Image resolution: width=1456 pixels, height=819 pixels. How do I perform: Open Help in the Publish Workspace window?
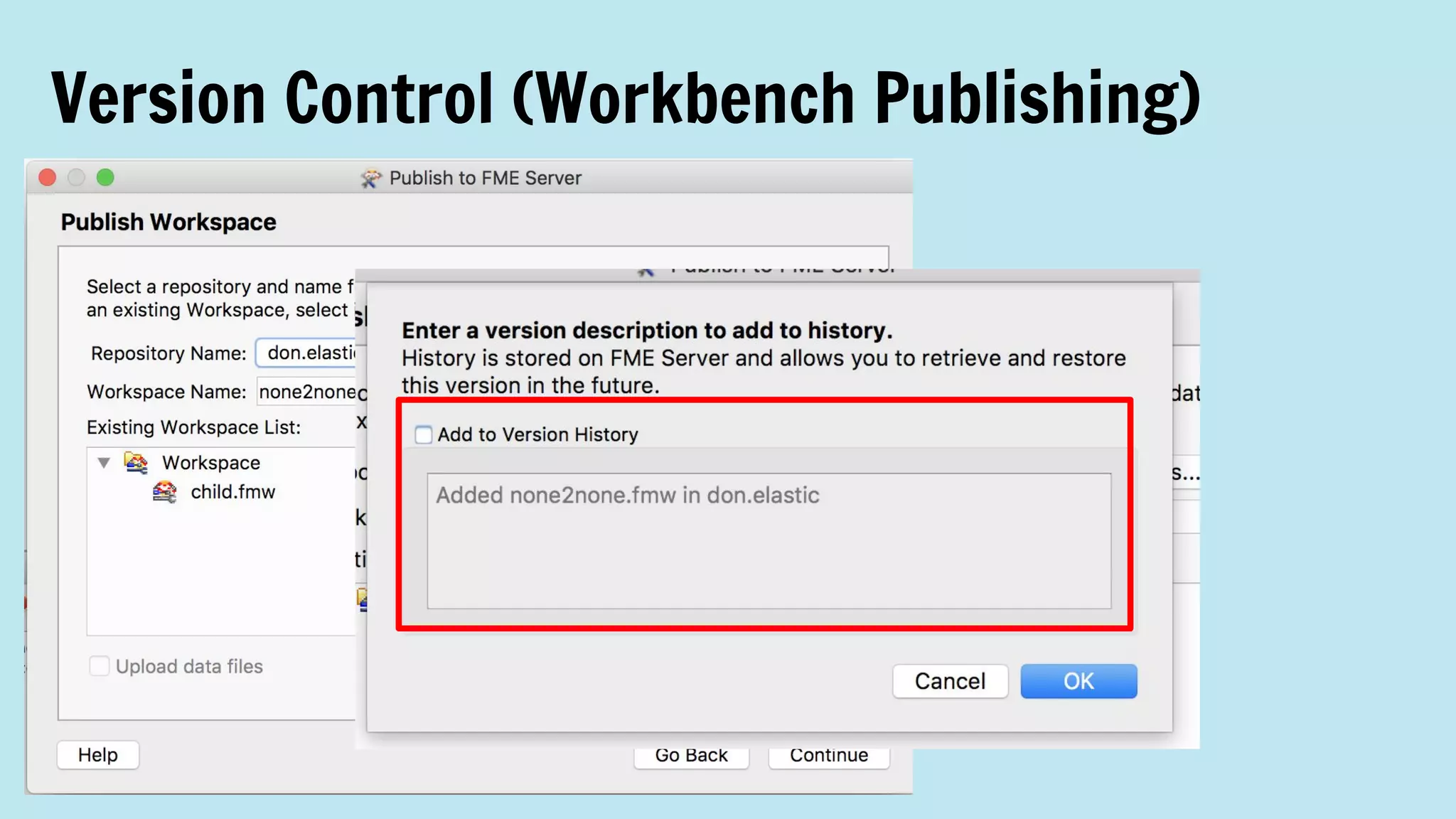(98, 754)
